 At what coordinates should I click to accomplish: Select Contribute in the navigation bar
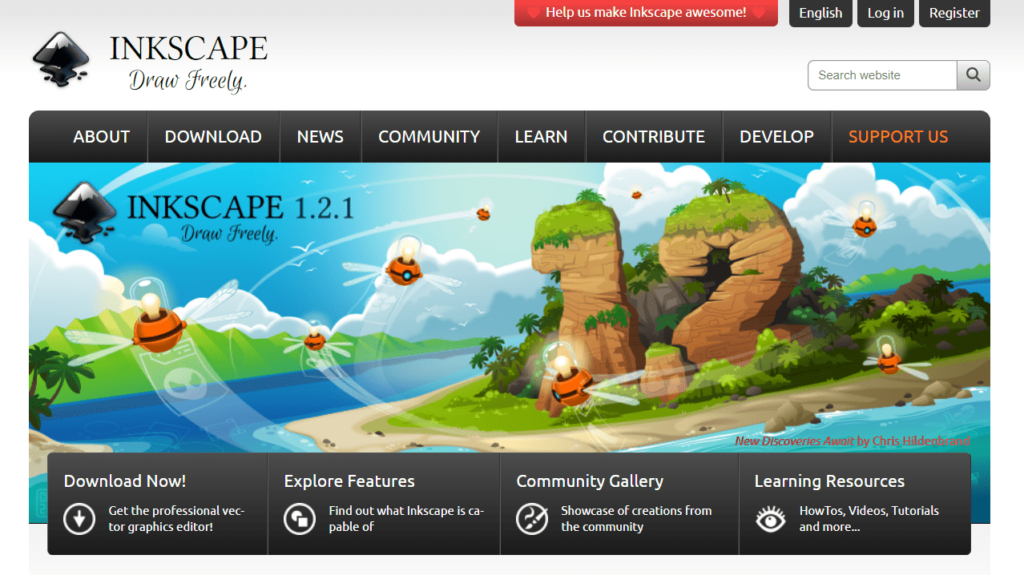point(653,137)
